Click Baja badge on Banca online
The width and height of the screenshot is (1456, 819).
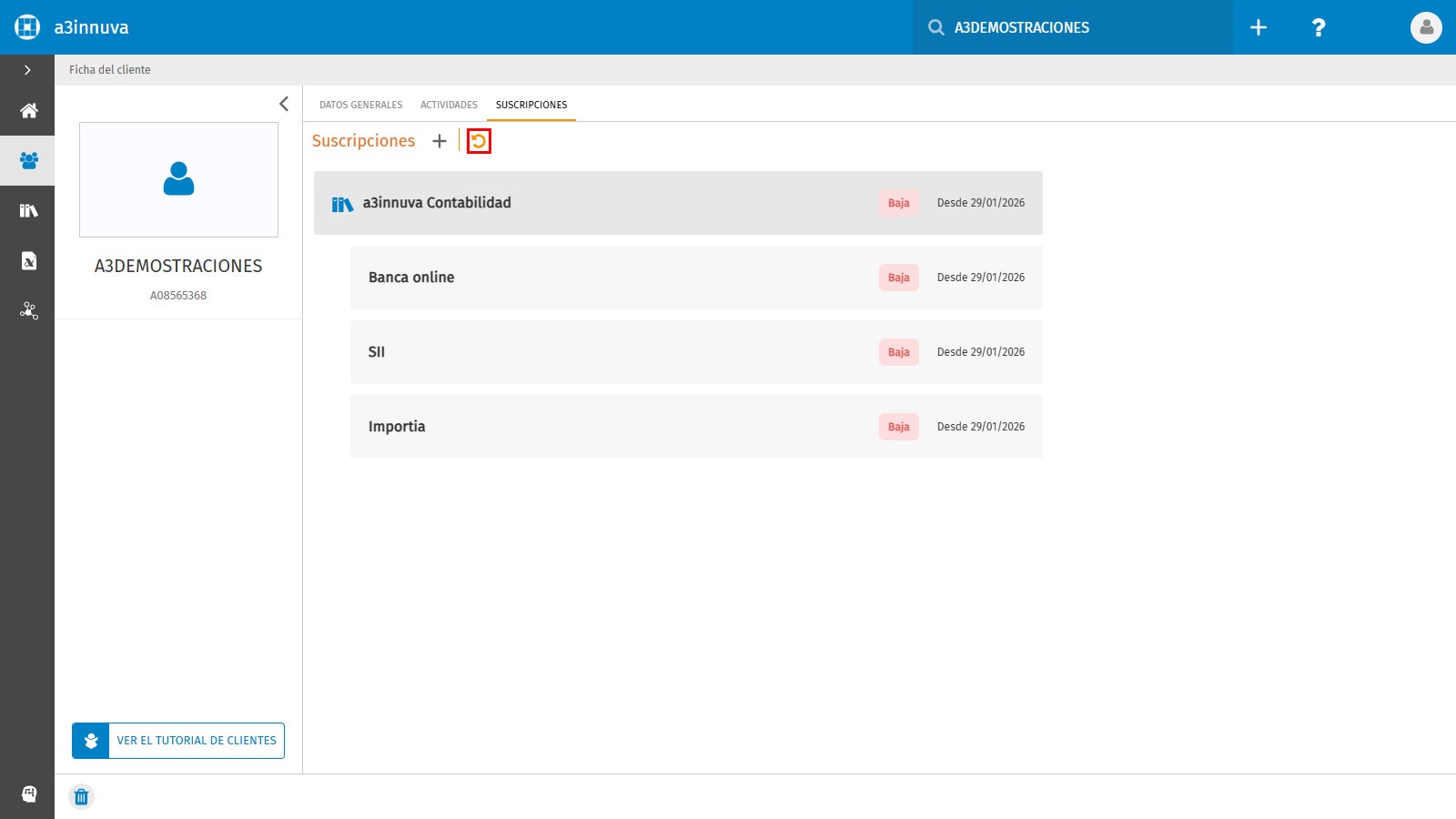(x=898, y=278)
